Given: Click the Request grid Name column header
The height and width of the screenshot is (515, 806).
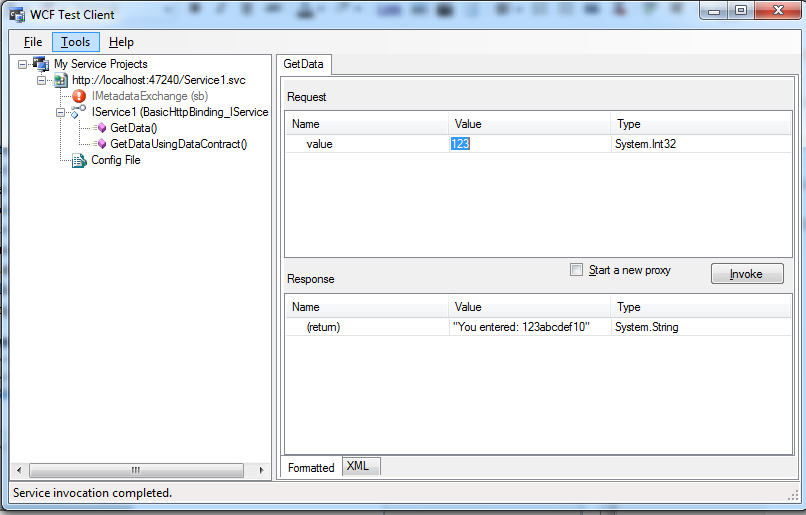Looking at the screenshot, I should [x=367, y=124].
